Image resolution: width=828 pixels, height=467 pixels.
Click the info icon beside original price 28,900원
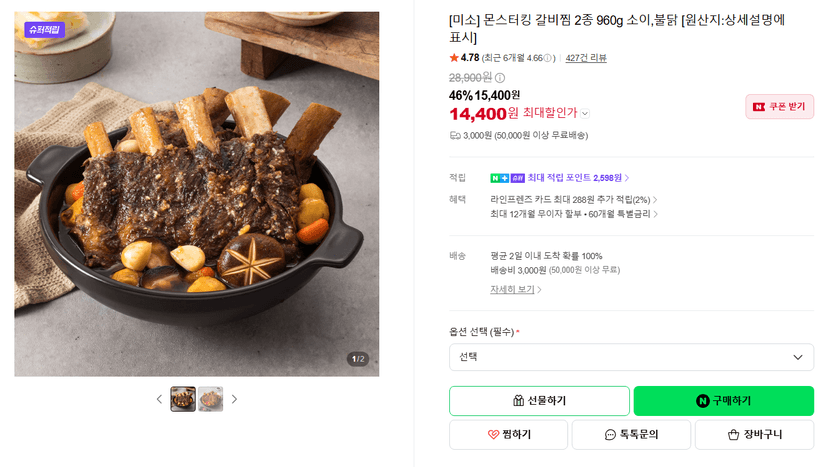tap(500, 78)
